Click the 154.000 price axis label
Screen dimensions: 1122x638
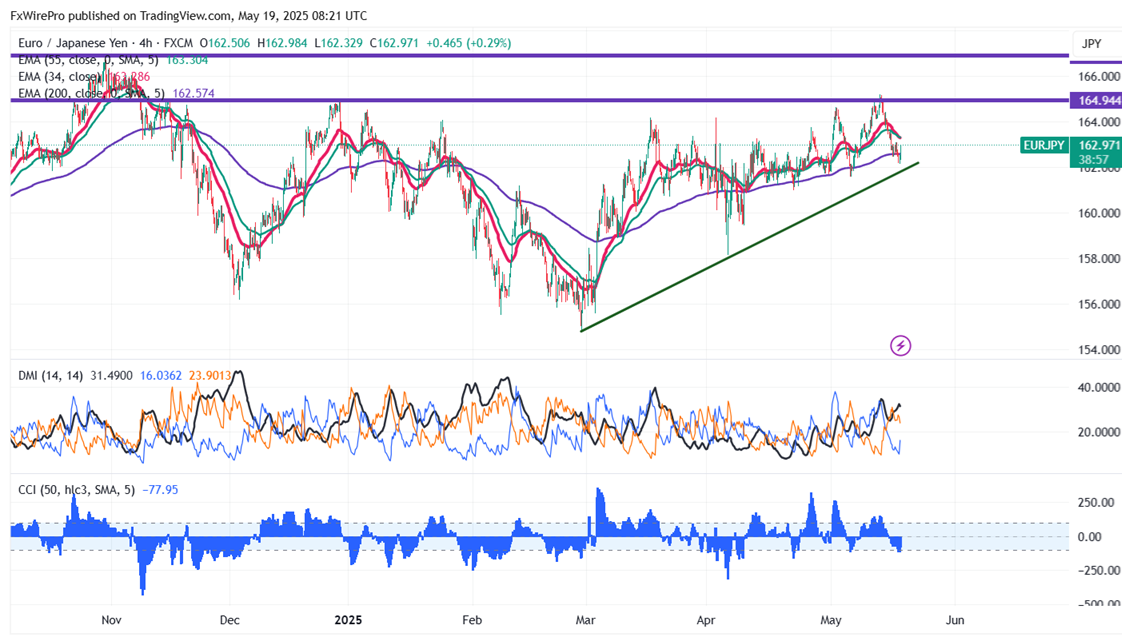point(1098,350)
